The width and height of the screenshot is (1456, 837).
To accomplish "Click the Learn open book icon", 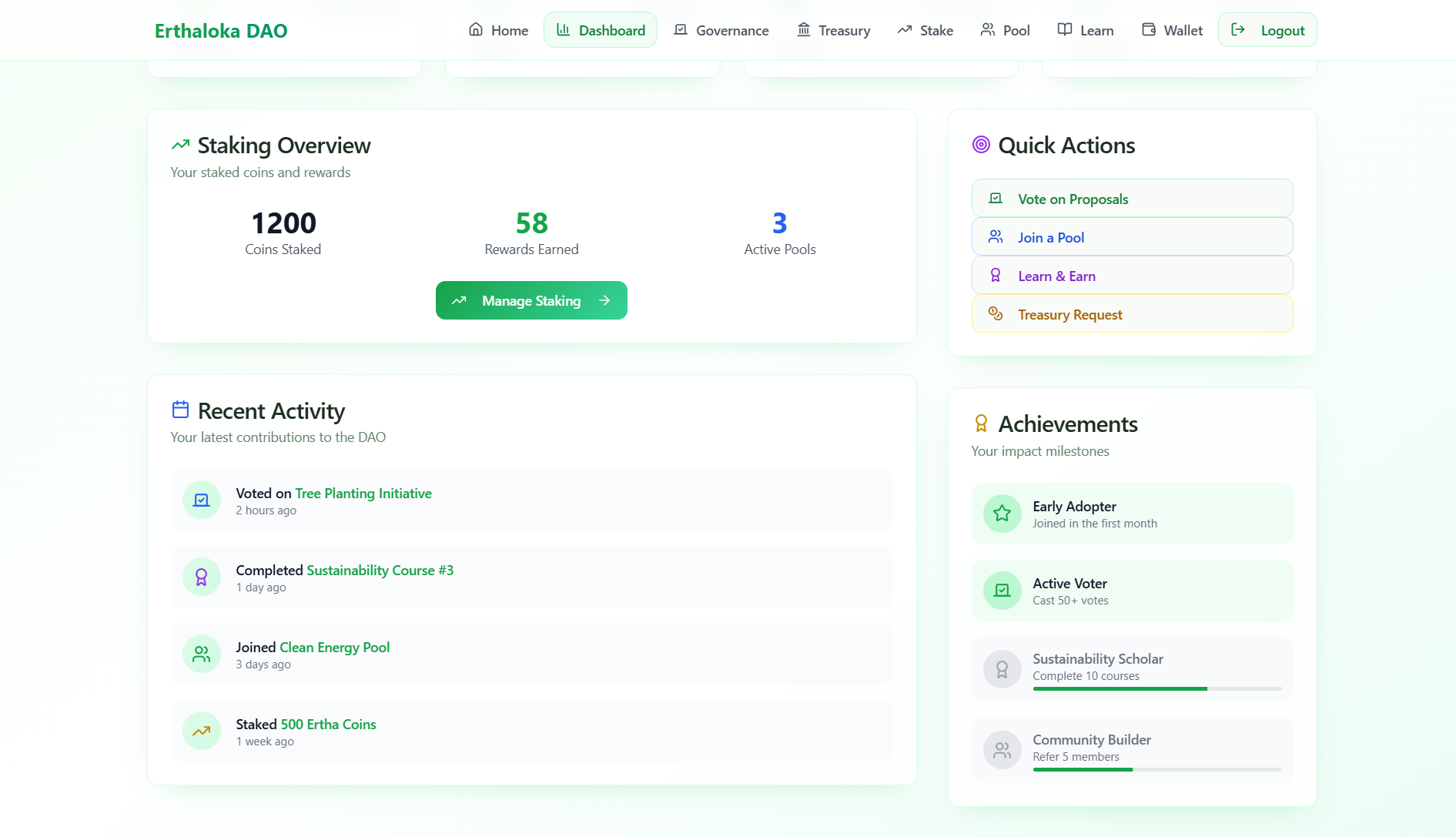I will pyautogui.click(x=1065, y=30).
